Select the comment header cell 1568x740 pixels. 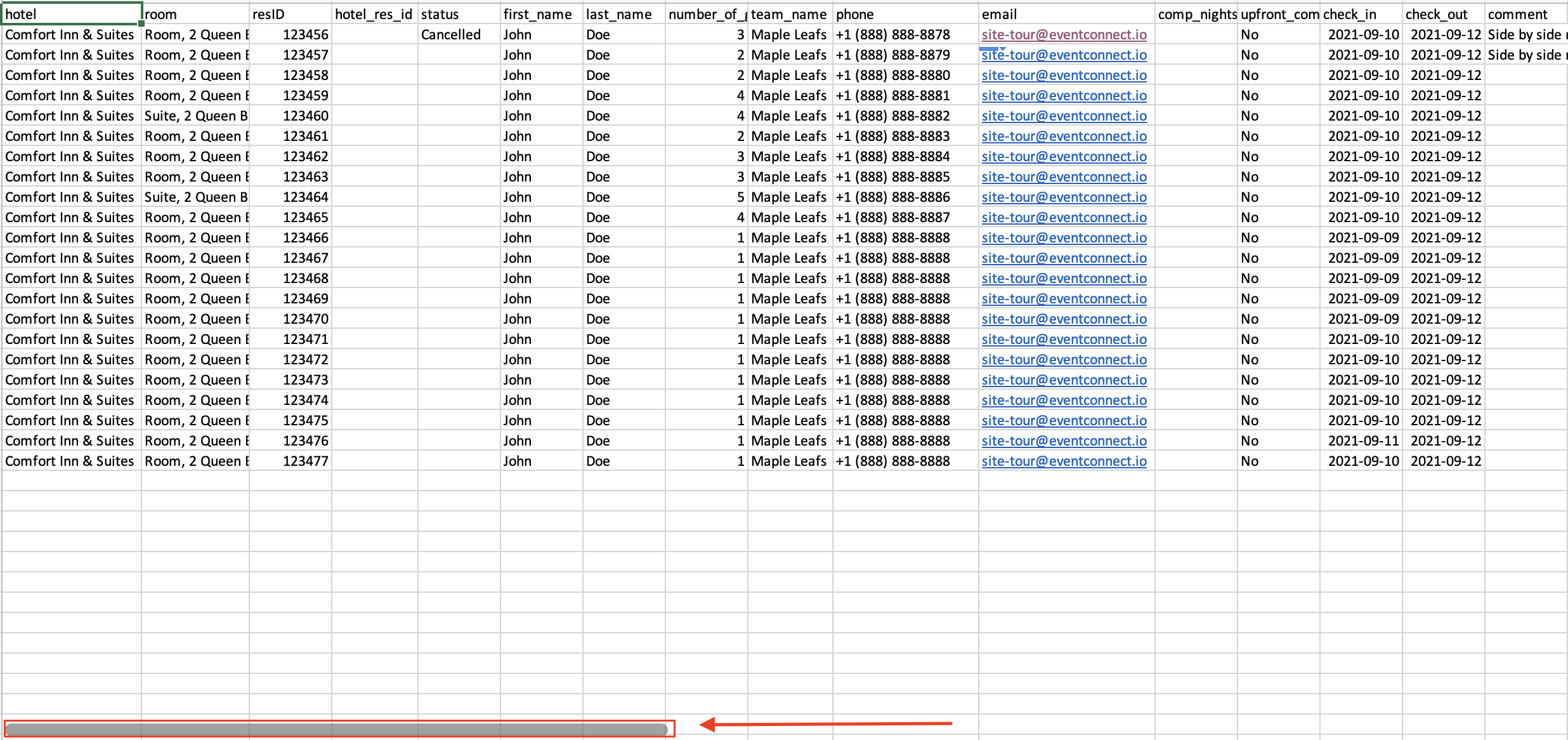click(x=1525, y=14)
